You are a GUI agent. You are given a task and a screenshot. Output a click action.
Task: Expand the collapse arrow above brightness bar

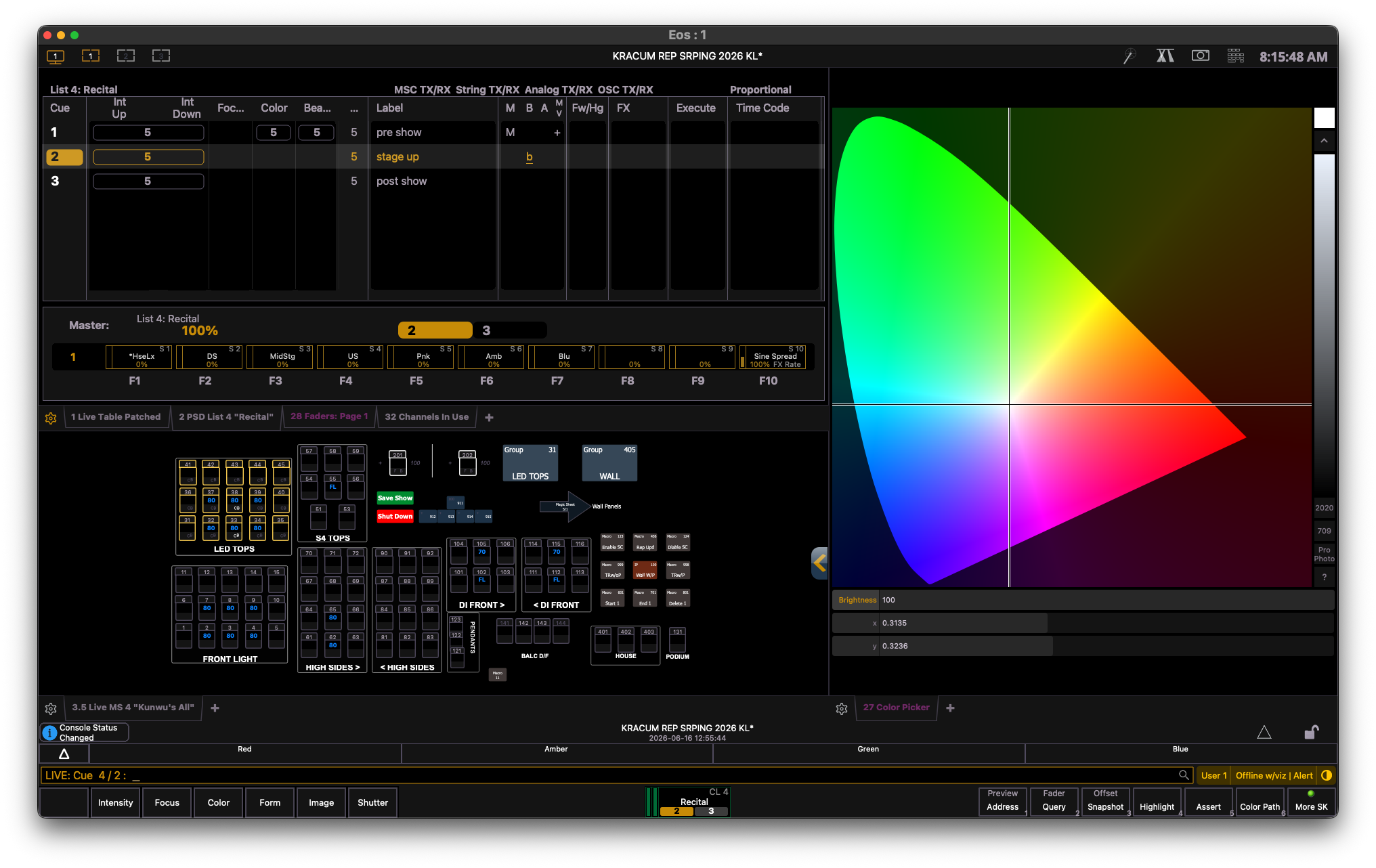pos(1324,141)
